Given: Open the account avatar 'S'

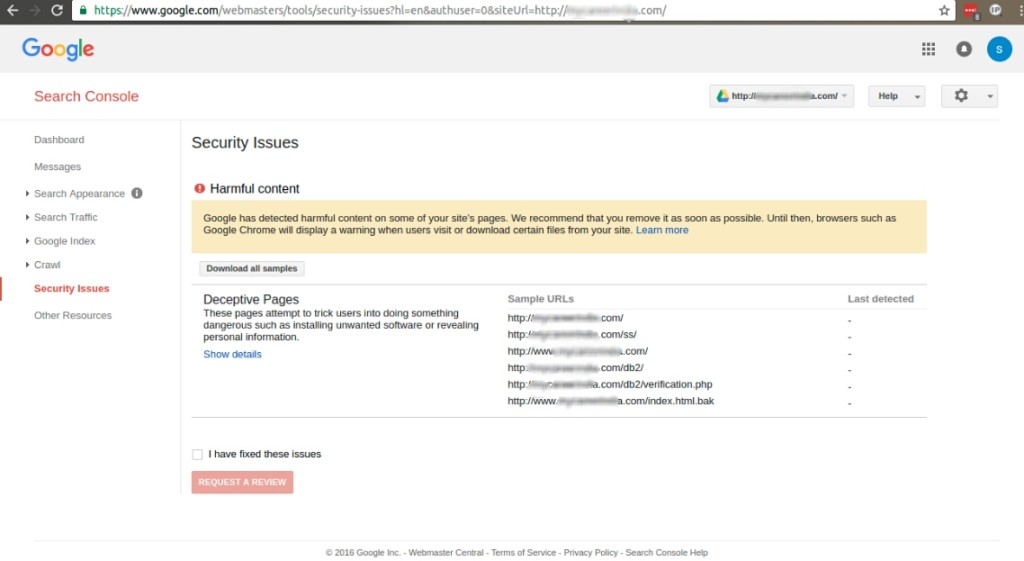Looking at the screenshot, I should click(x=998, y=49).
